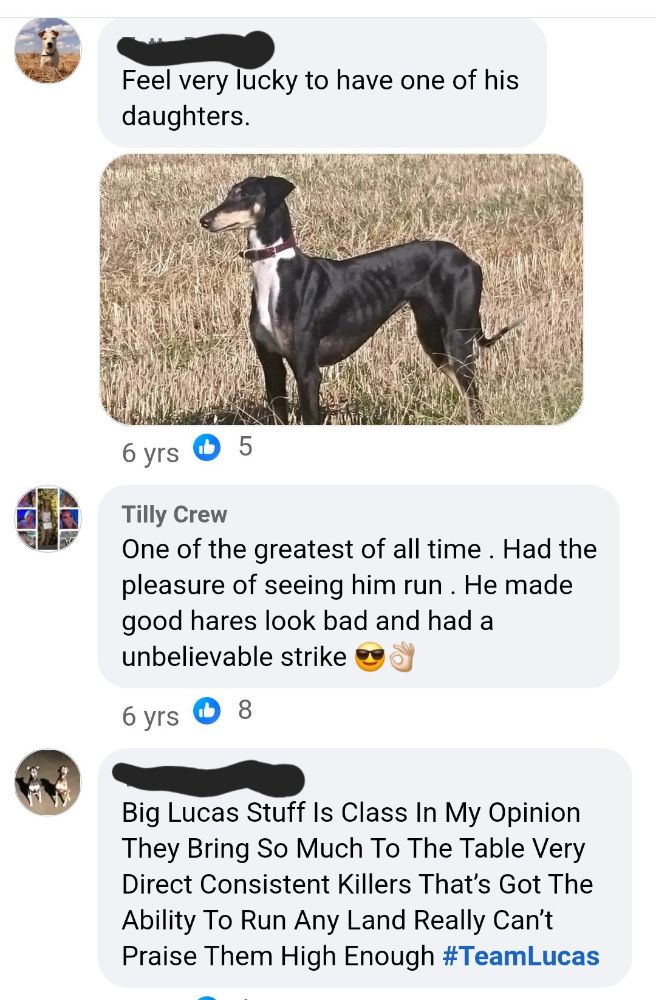Click redacted name on third comment
Image resolution: width=656 pixels, height=1000 pixels.
(x=208, y=778)
